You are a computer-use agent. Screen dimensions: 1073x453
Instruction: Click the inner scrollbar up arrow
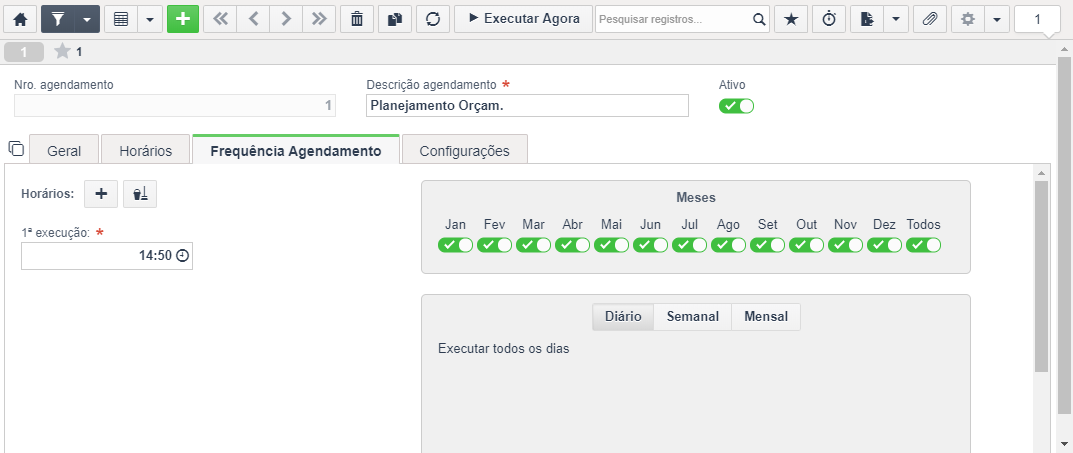pos(1041,172)
